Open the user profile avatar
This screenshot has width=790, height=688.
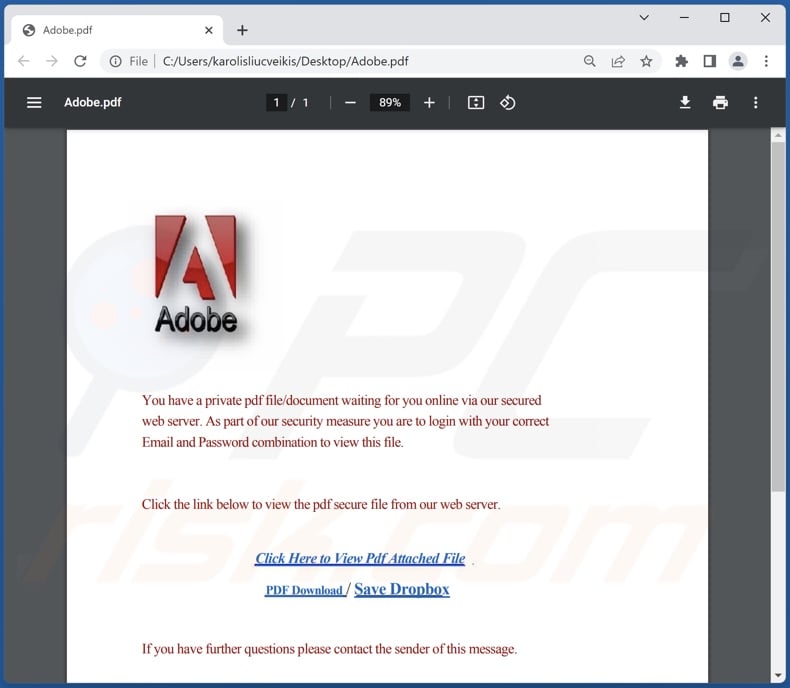pos(738,61)
